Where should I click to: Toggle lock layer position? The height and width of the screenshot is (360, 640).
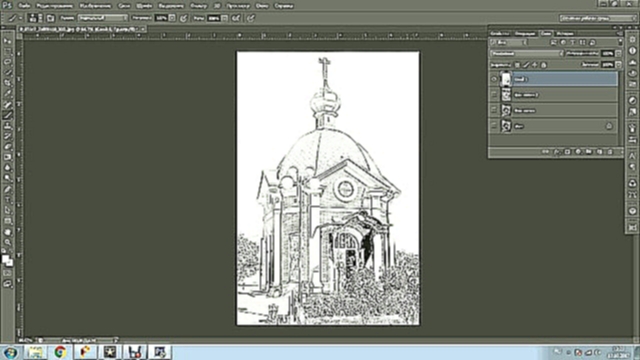[535, 65]
